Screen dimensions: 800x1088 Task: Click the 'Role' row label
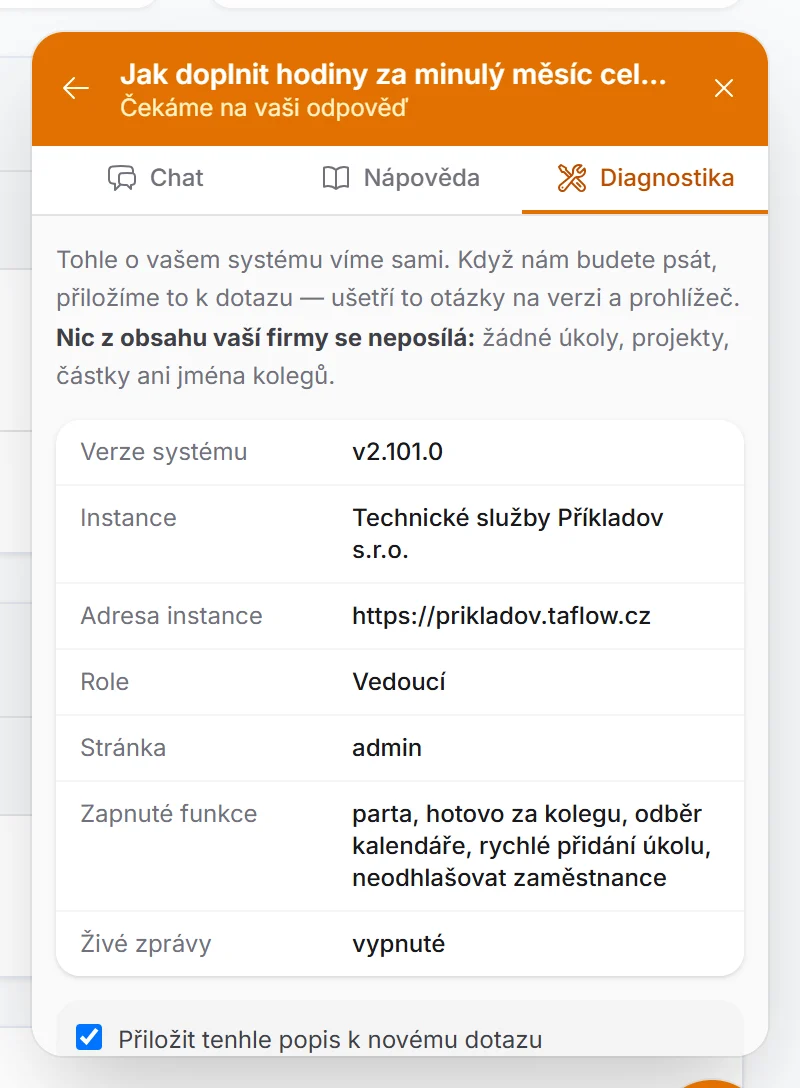tap(105, 681)
